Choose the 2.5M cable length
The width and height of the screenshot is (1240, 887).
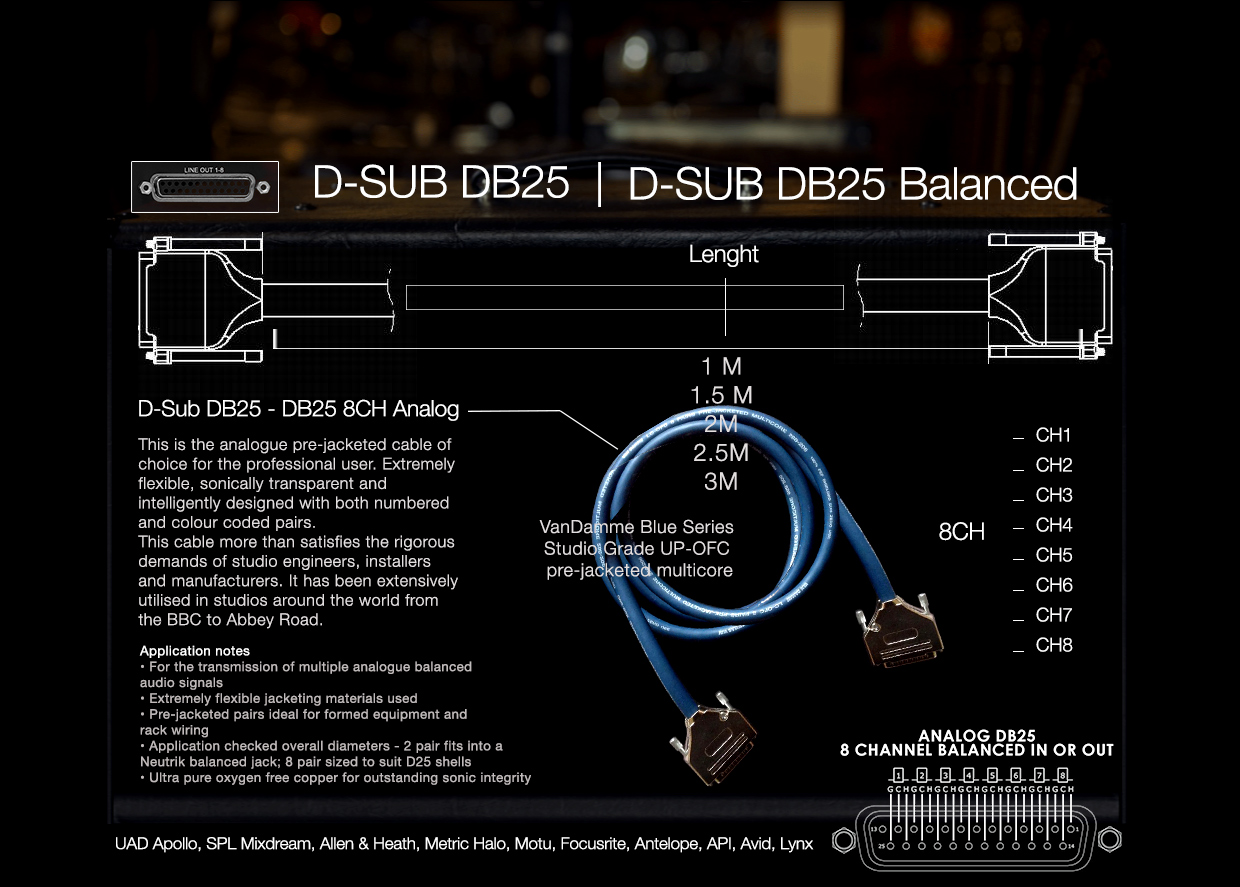tap(722, 453)
